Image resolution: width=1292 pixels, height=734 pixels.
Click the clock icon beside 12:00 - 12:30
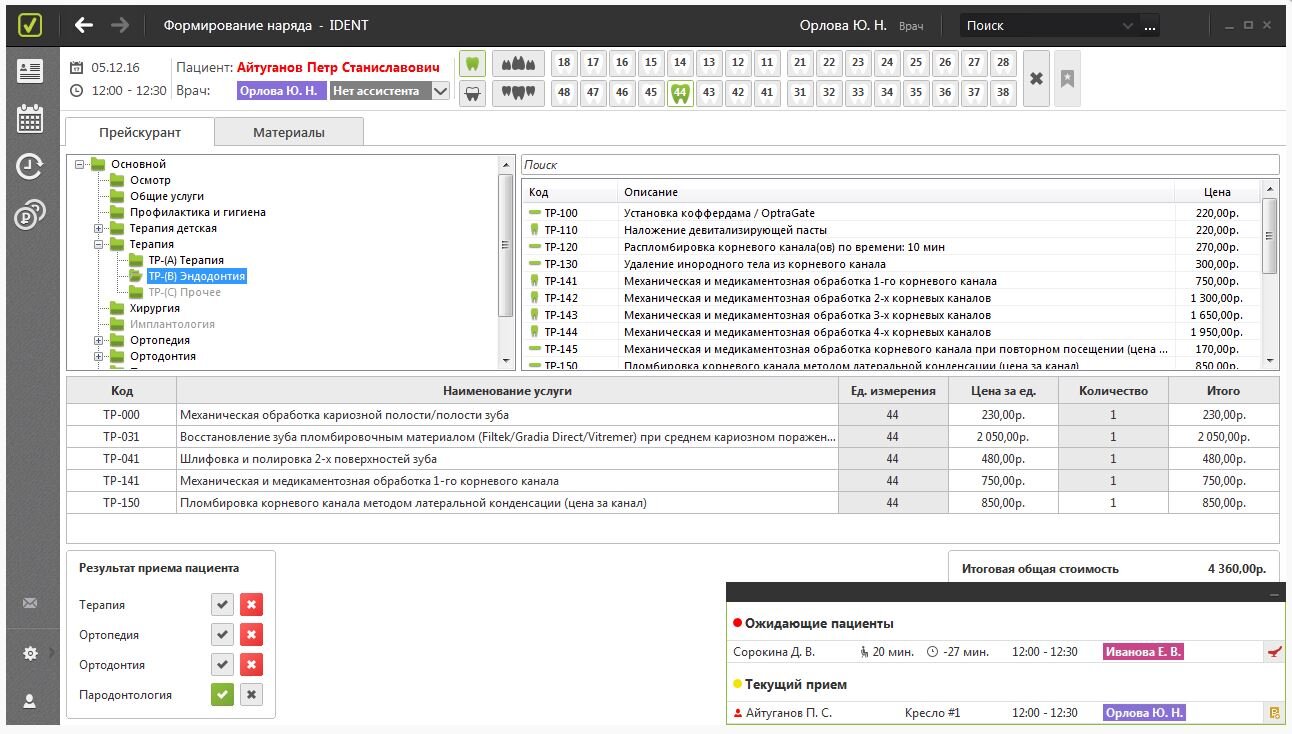[77, 91]
